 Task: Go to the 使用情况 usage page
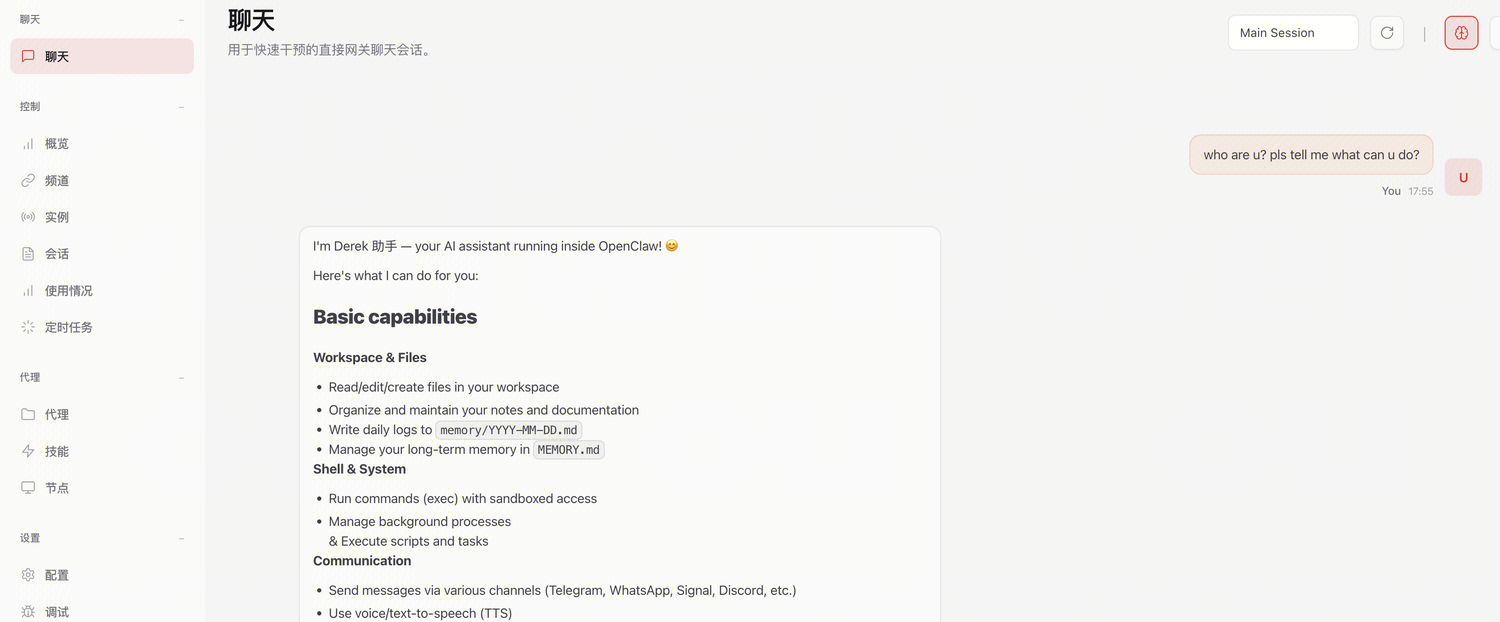(68, 291)
